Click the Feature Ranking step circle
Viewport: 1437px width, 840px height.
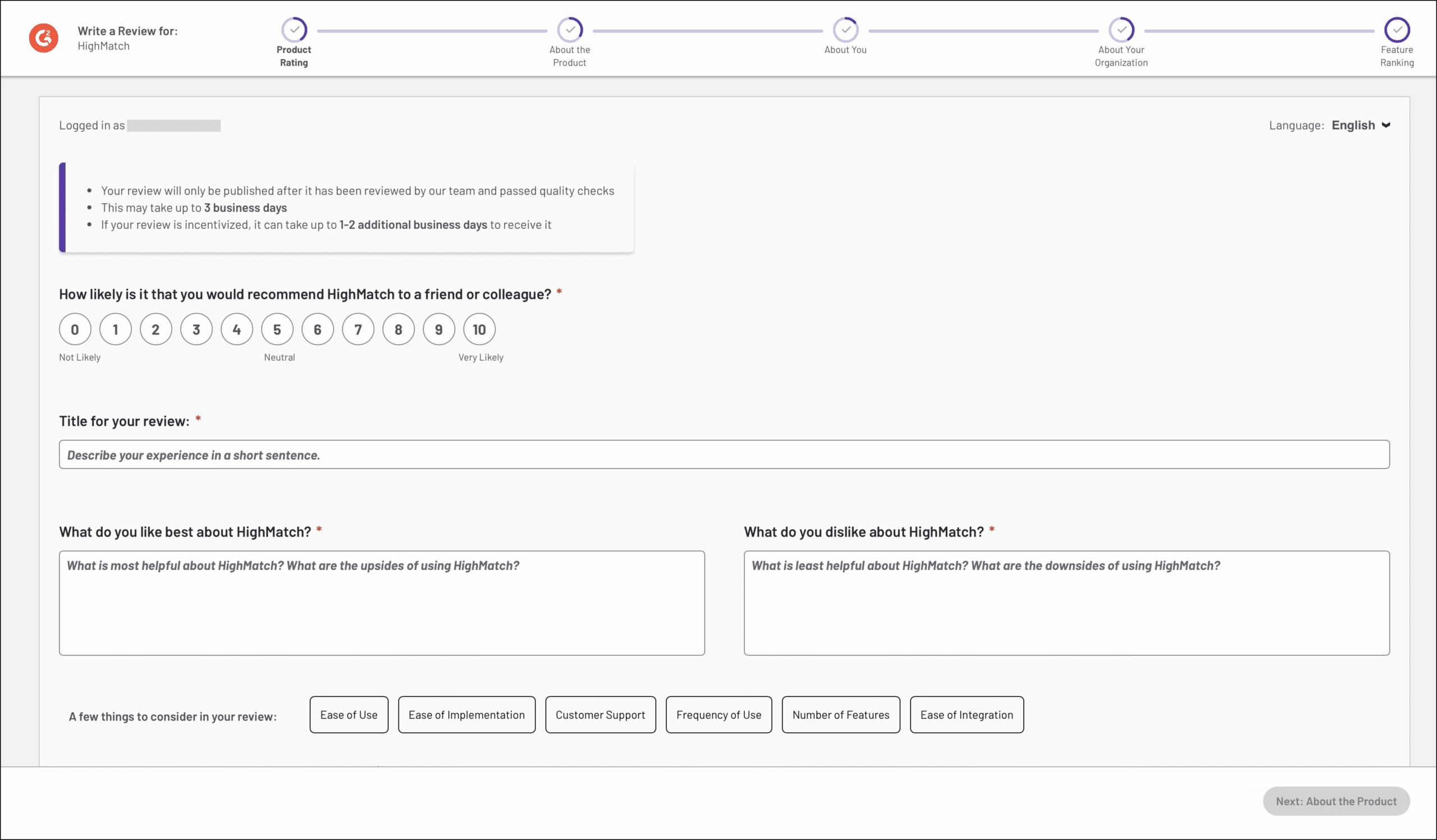click(x=1397, y=30)
